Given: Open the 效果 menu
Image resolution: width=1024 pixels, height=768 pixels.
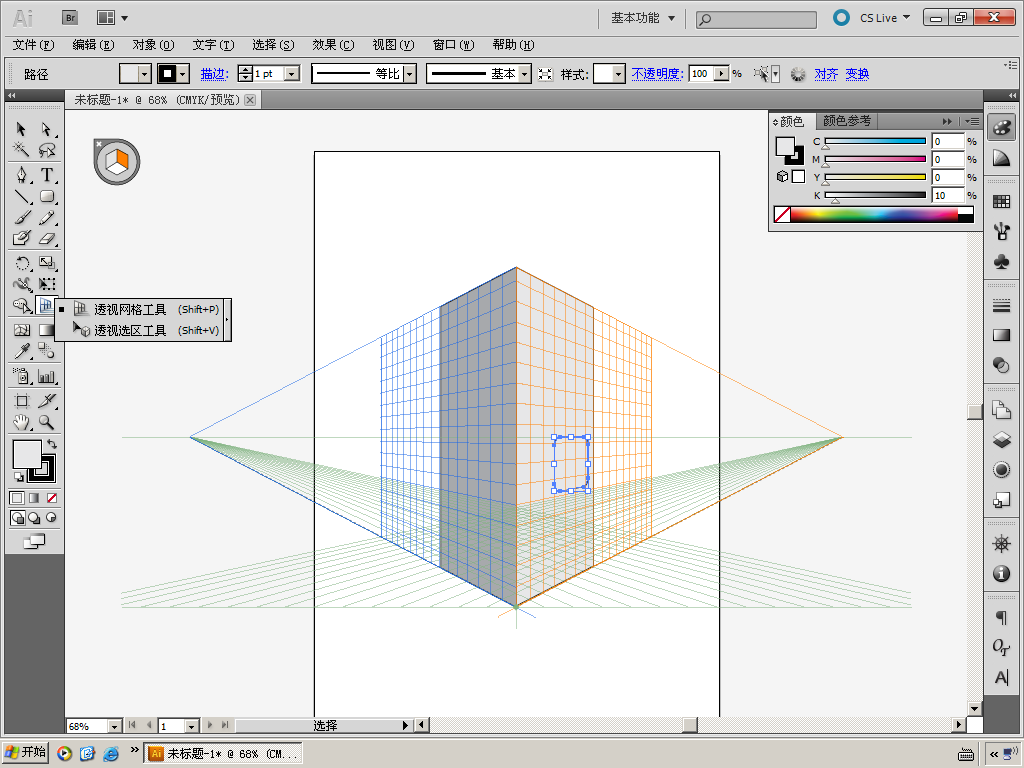Looking at the screenshot, I should click(x=332, y=45).
